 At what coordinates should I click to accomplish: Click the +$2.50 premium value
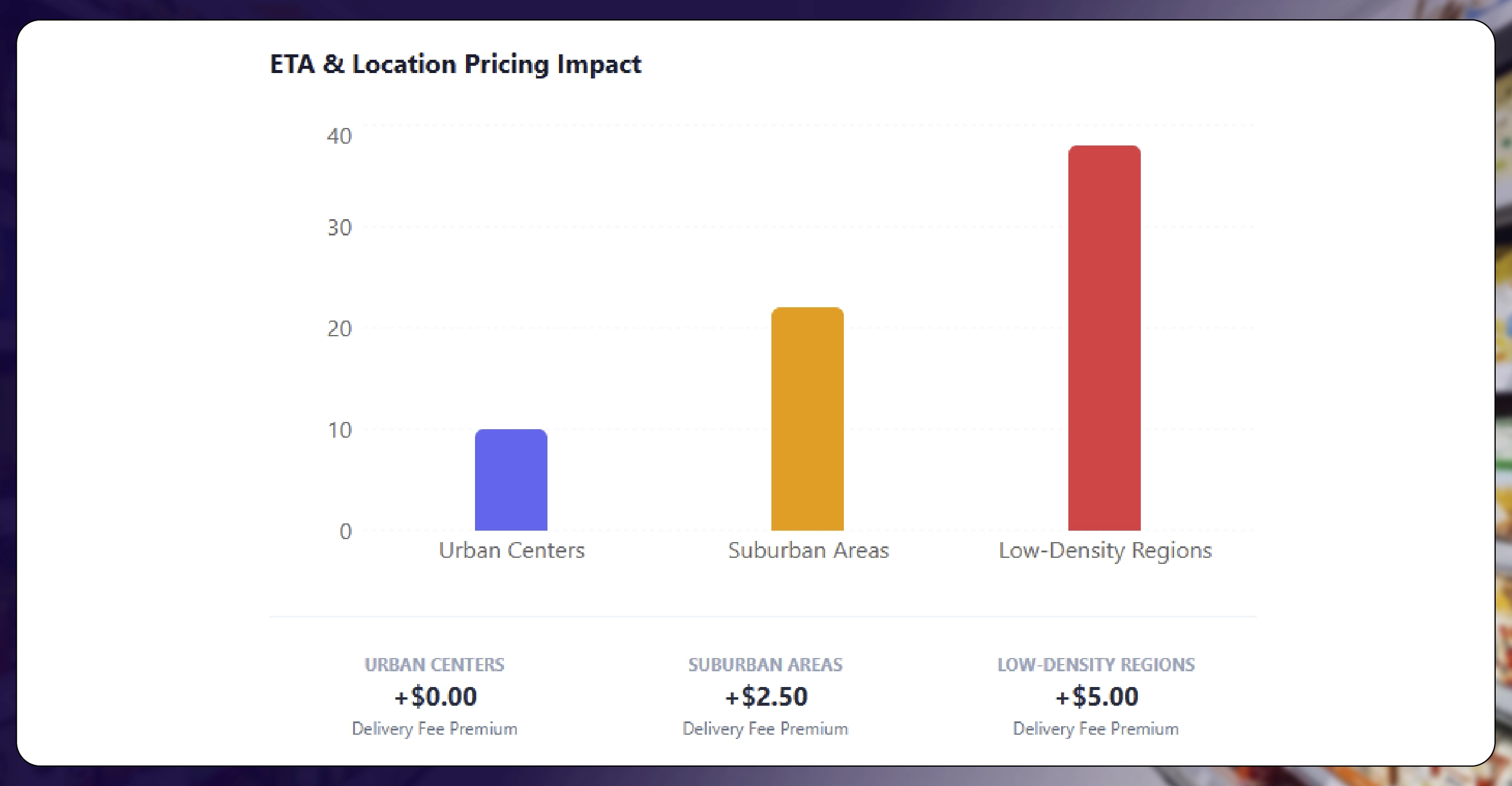(x=766, y=697)
